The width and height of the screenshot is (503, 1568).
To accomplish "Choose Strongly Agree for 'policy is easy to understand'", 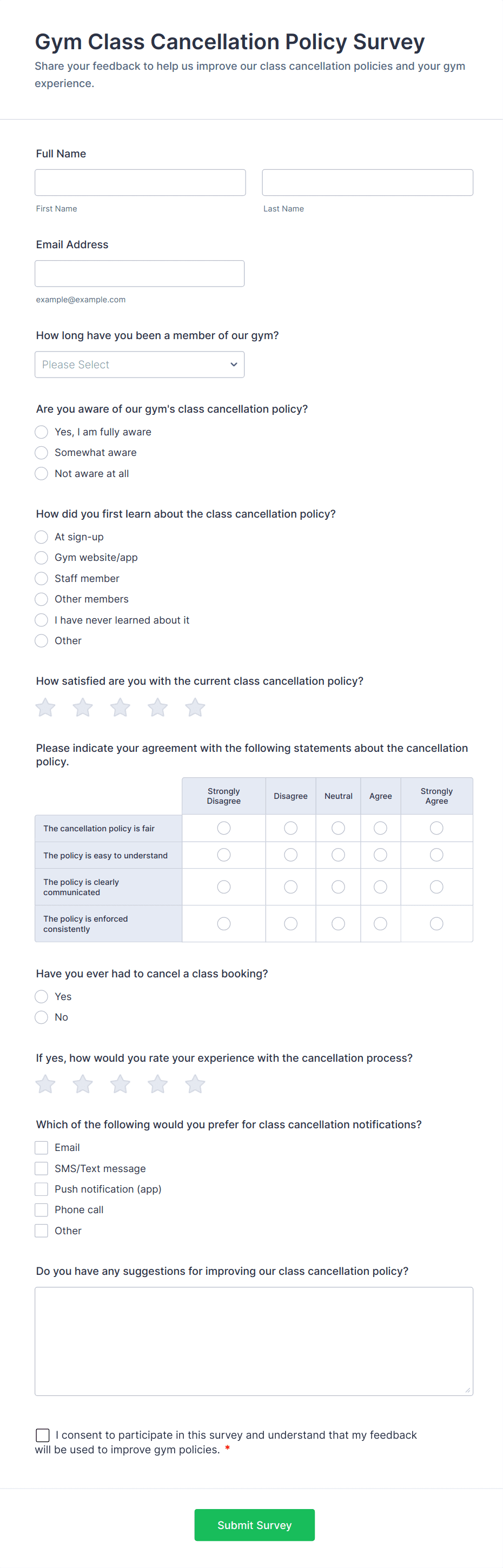I will (x=436, y=855).
